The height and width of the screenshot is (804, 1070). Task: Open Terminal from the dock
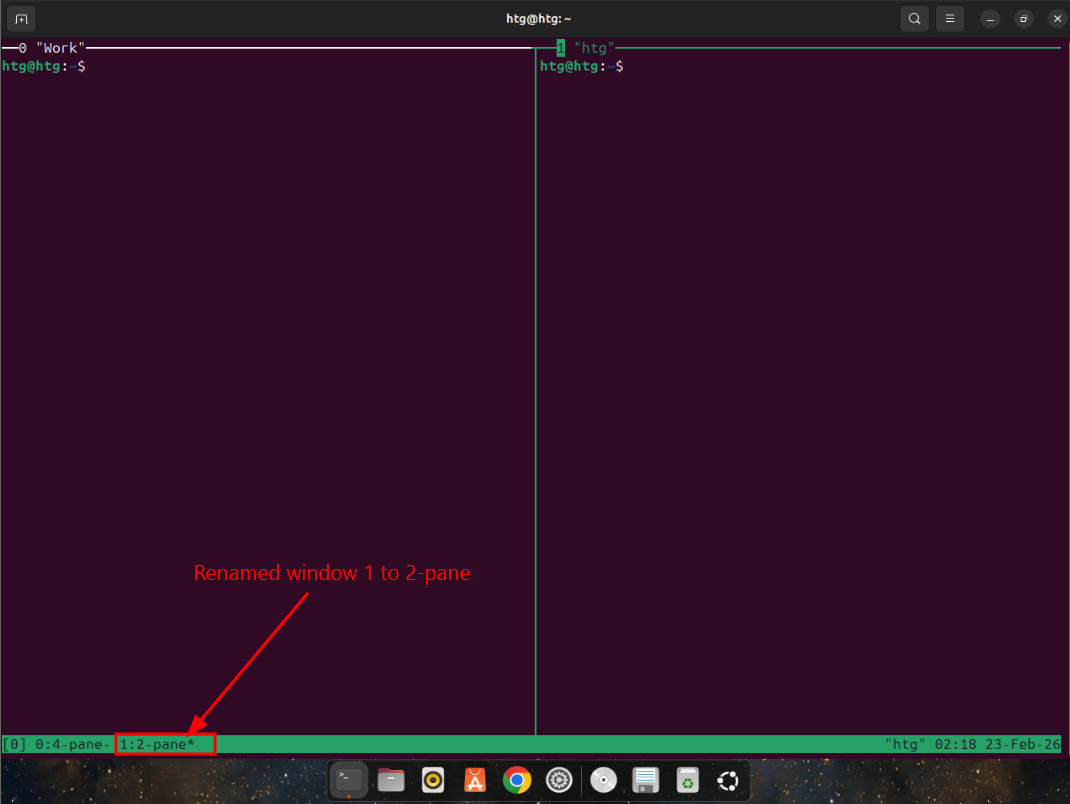pyautogui.click(x=349, y=779)
